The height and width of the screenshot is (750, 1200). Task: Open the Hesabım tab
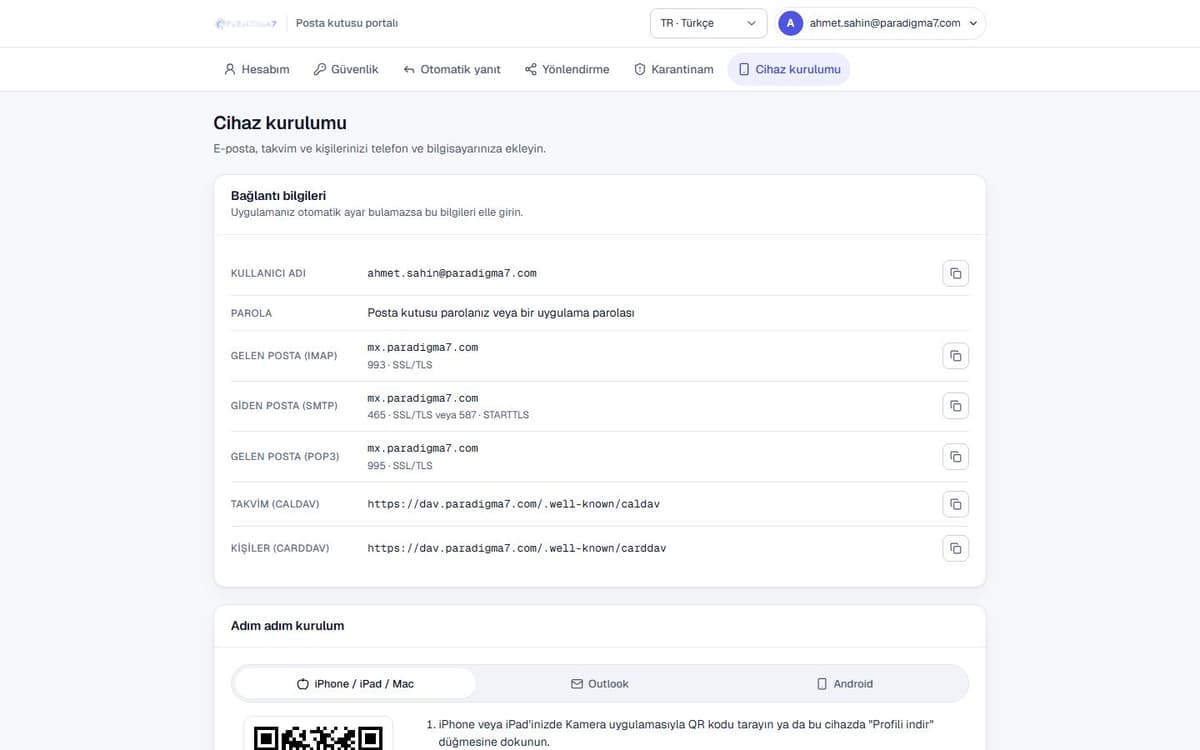pos(257,69)
